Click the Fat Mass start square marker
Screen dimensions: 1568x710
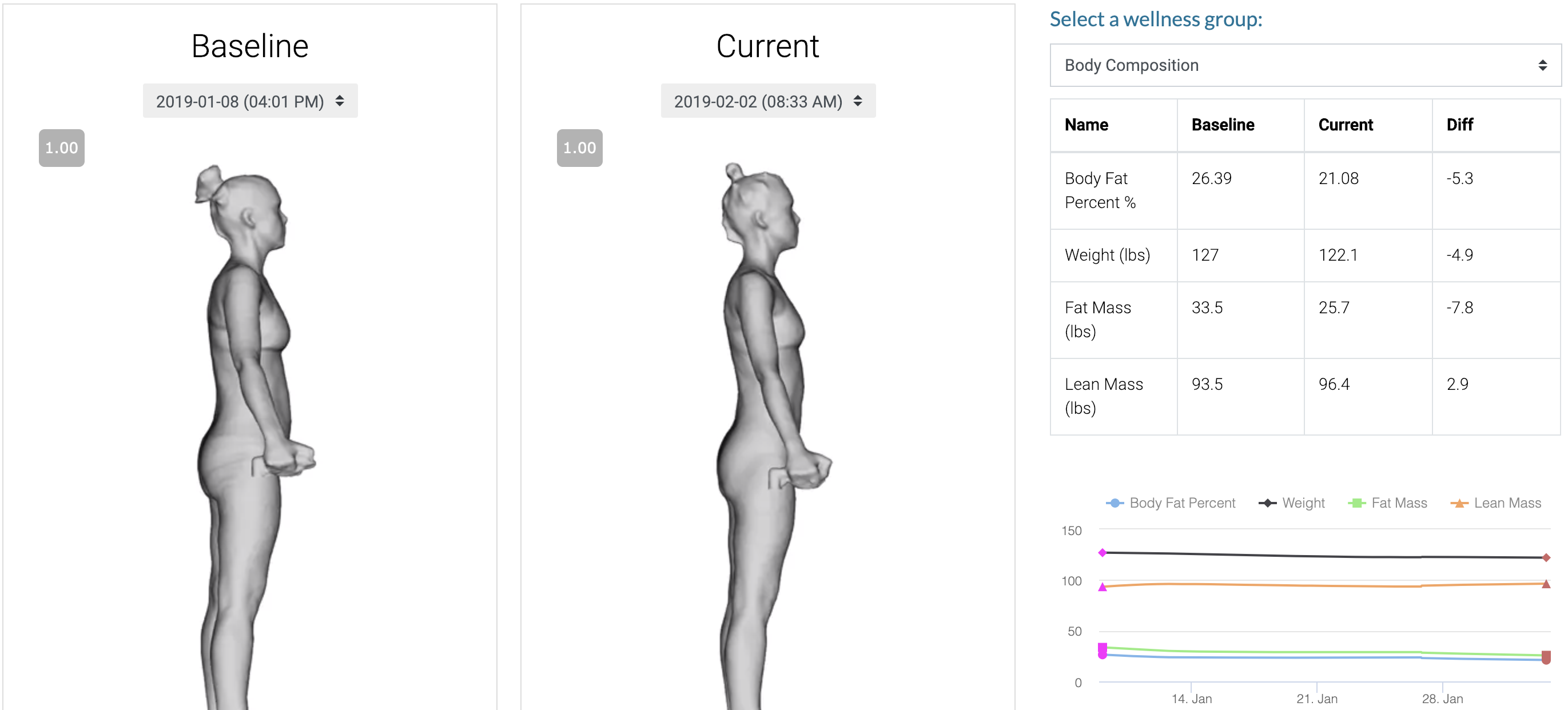pyautogui.click(x=1103, y=647)
